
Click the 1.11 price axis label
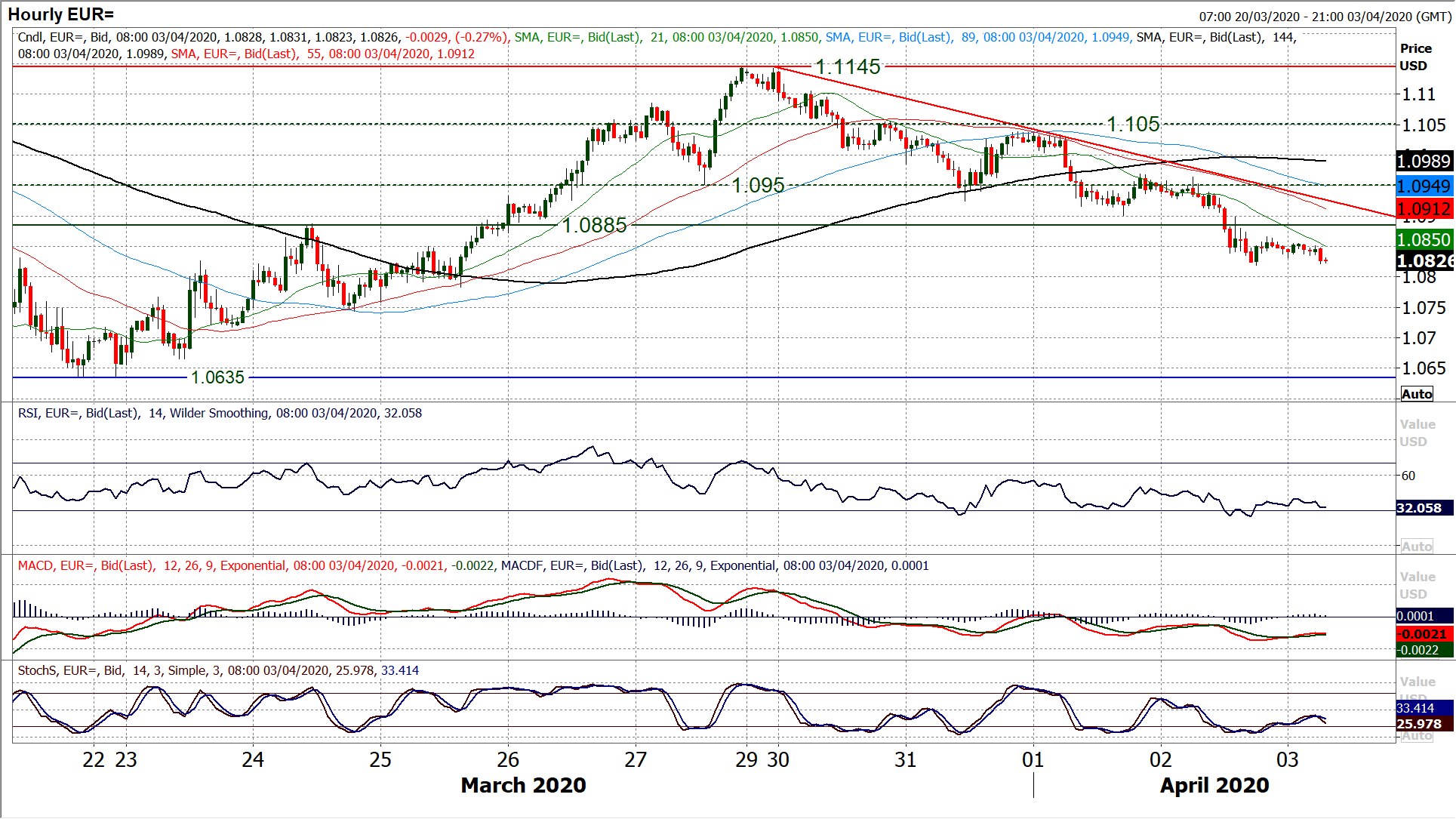(1419, 94)
